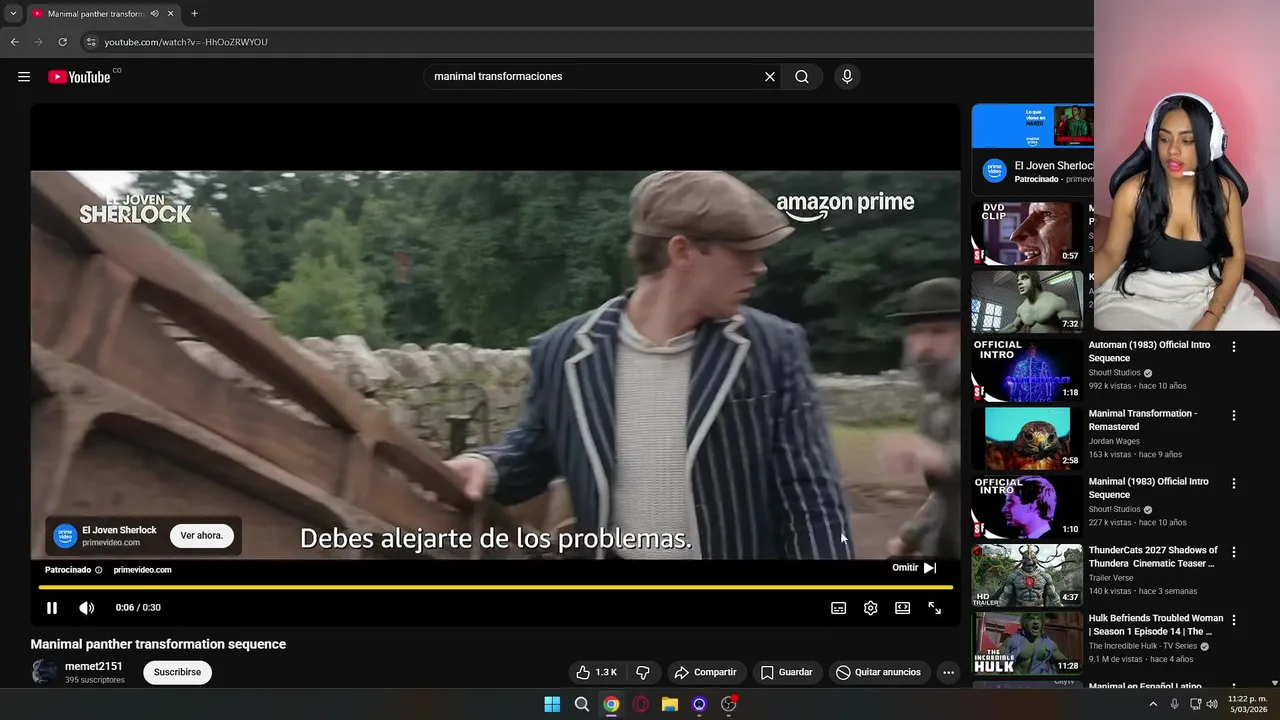Open the 7:32 Hulk video thumbnail
Screen dimensions: 1280x720
tap(1027, 301)
